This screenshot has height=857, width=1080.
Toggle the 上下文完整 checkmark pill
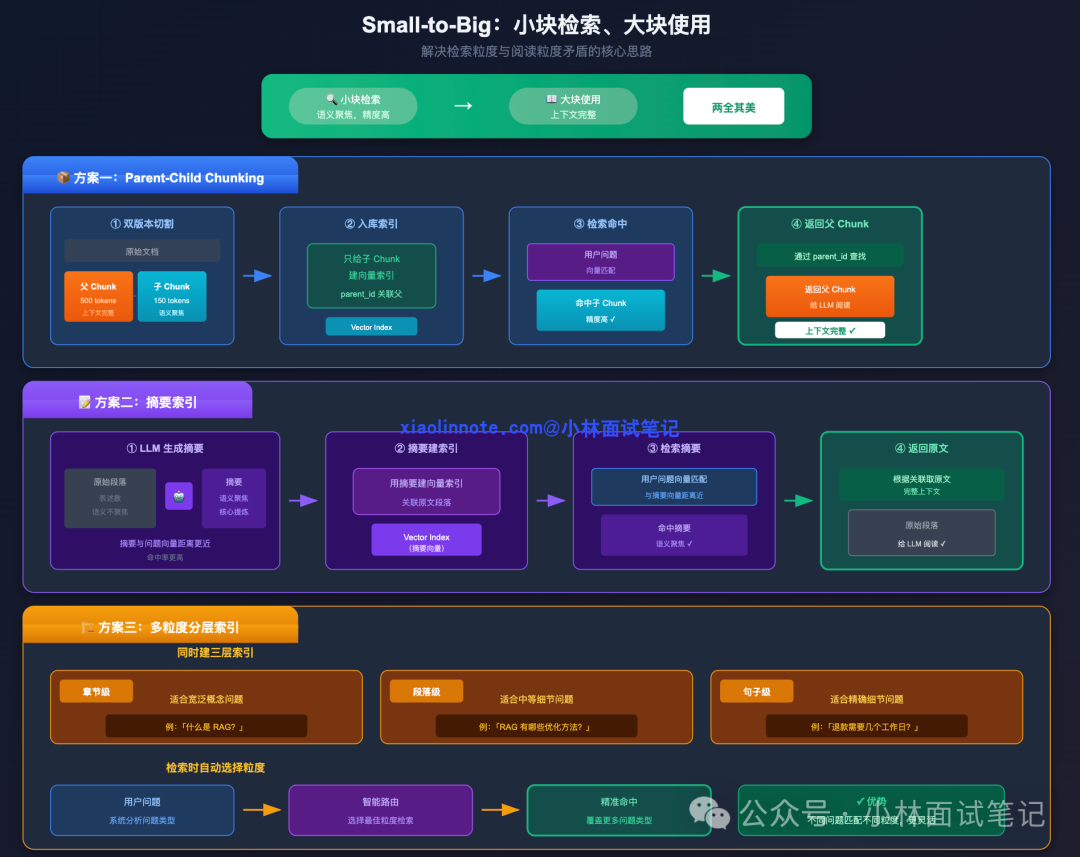point(830,329)
